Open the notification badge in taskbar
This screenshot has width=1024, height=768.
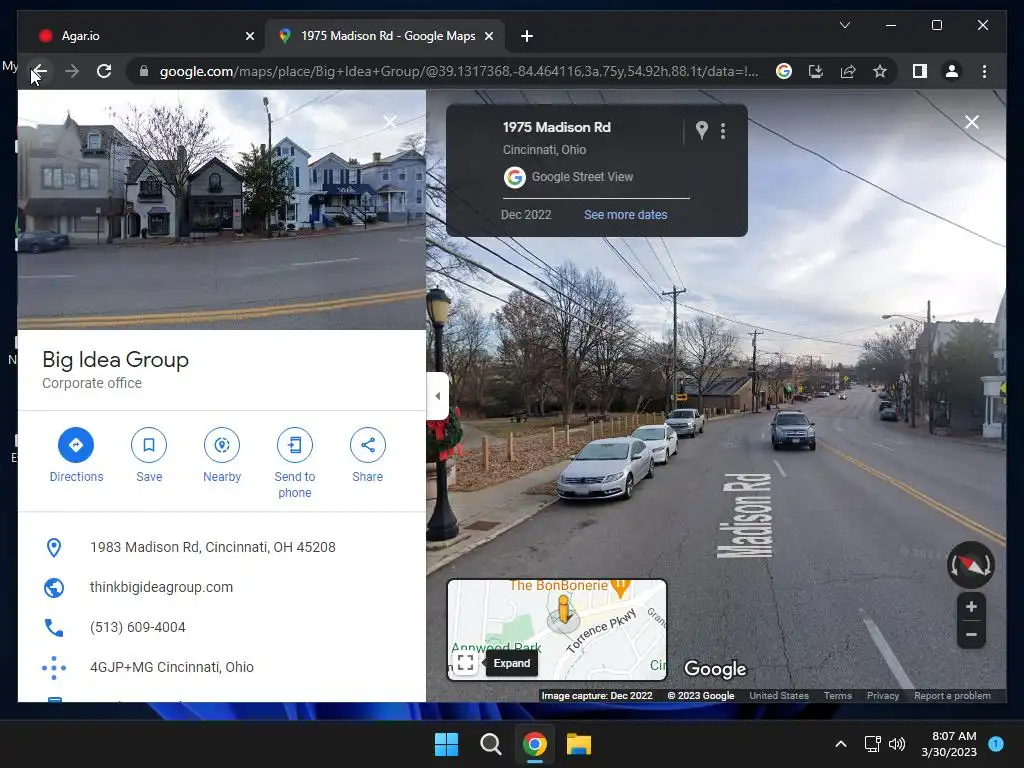996,743
